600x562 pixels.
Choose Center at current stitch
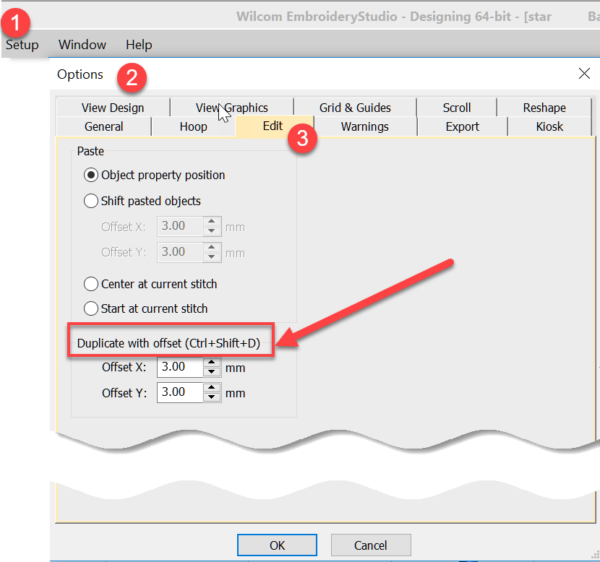(92, 284)
